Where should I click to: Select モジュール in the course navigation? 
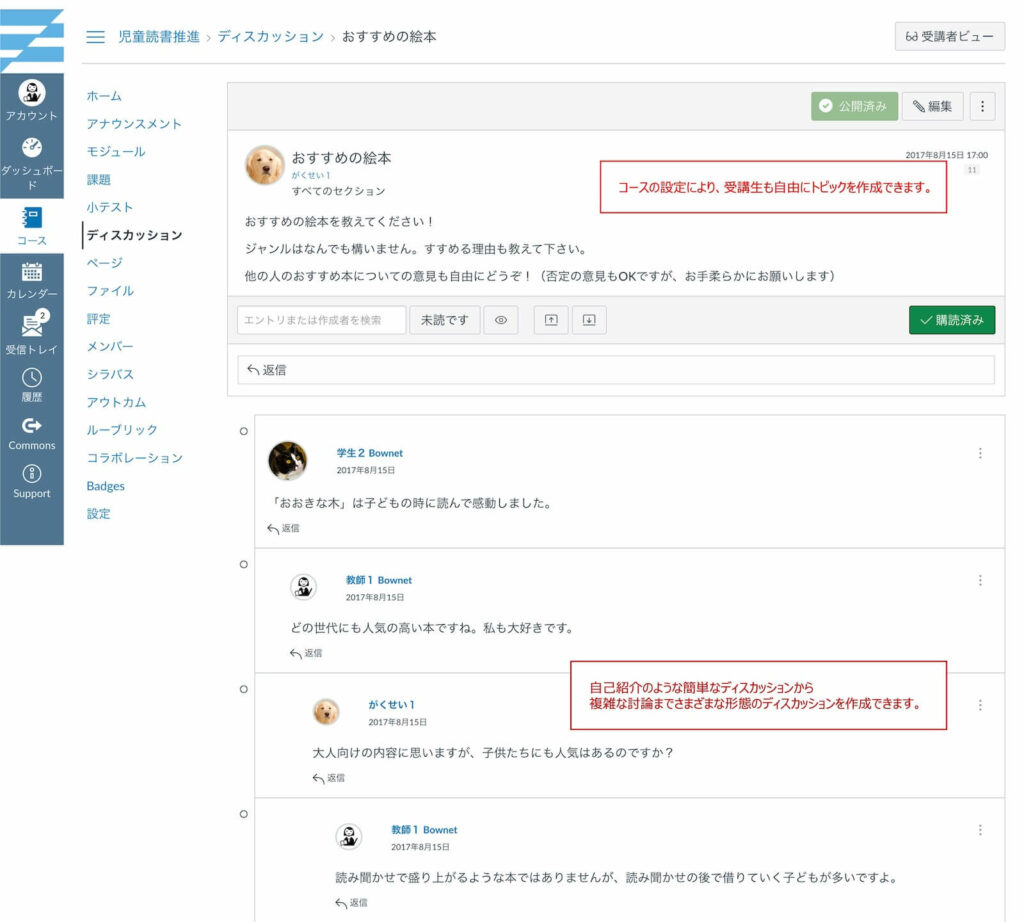tap(116, 152)
